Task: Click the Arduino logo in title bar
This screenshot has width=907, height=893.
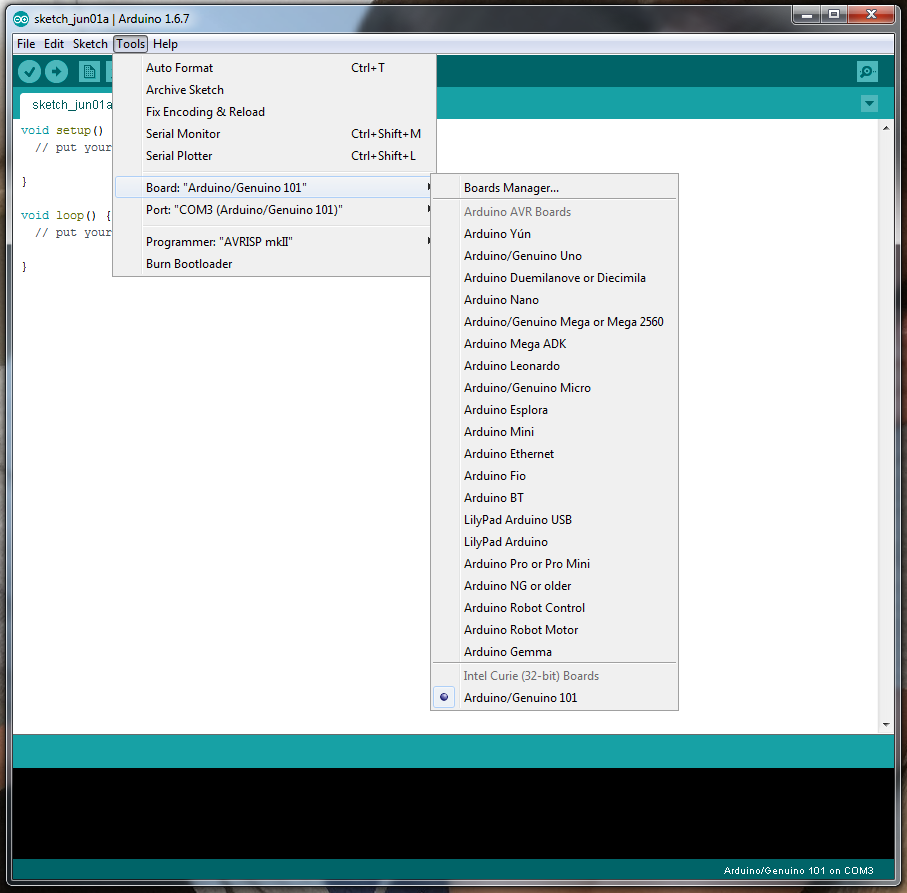Action: pyautogui.click(x=21, y=19)
